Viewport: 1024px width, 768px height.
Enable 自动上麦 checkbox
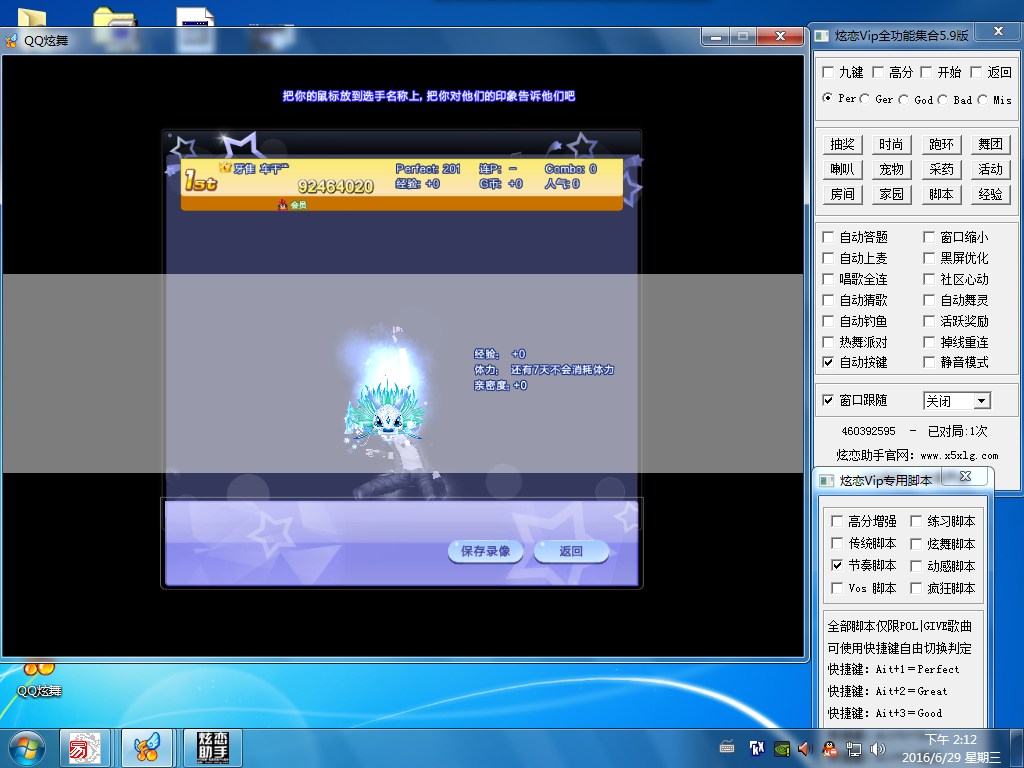[x=828, y=258]
